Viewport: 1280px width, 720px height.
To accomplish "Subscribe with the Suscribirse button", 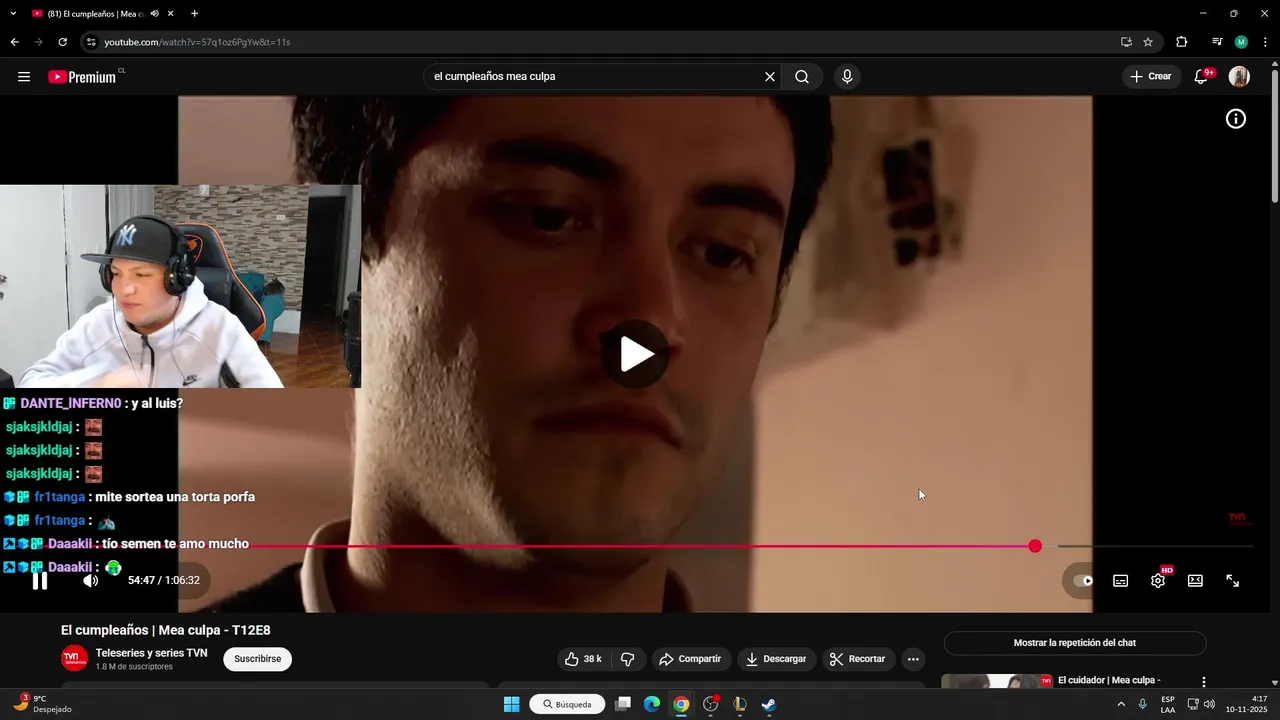I will coord(258,659).
